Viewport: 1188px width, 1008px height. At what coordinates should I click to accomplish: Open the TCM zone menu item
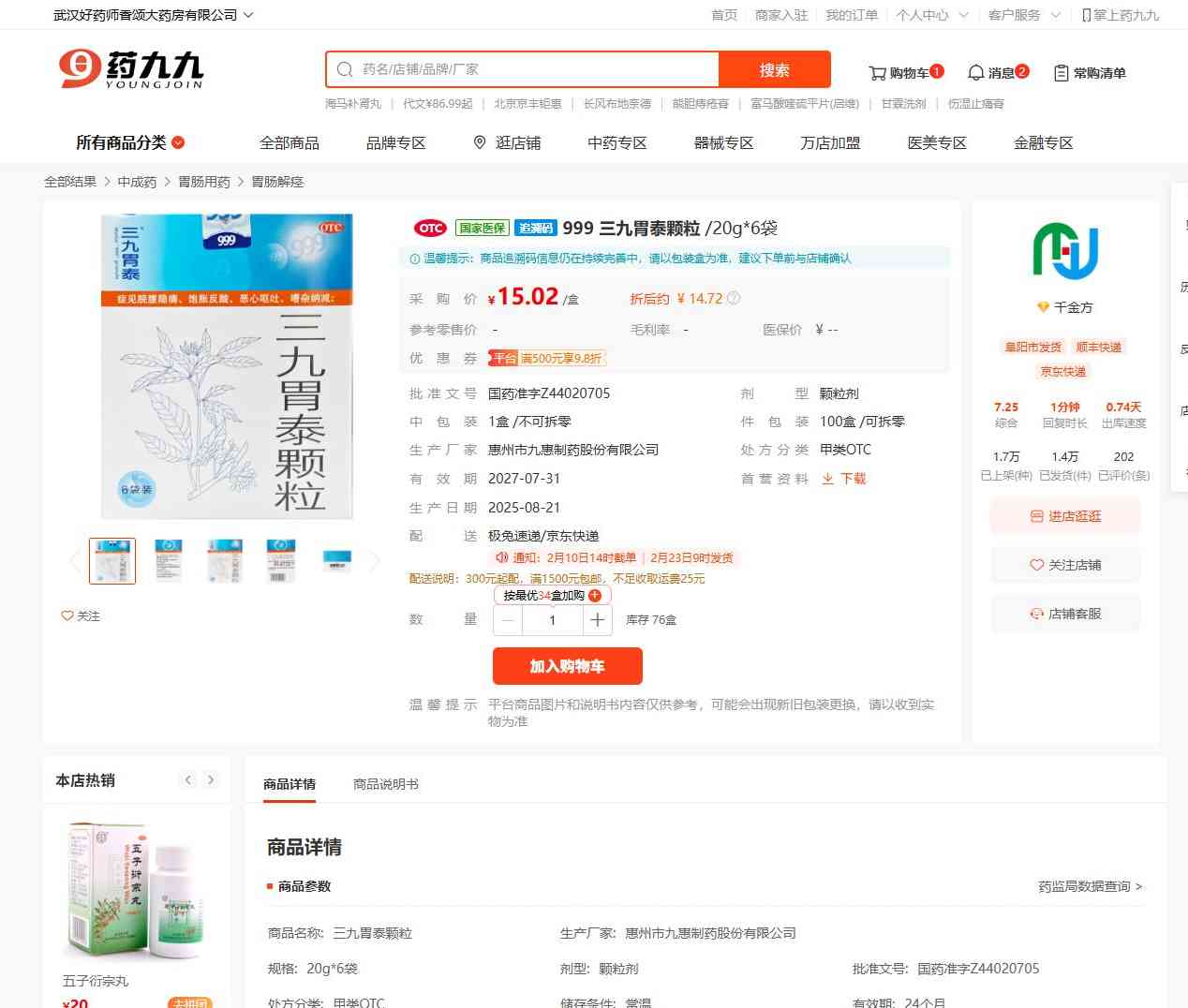point(617,142)
